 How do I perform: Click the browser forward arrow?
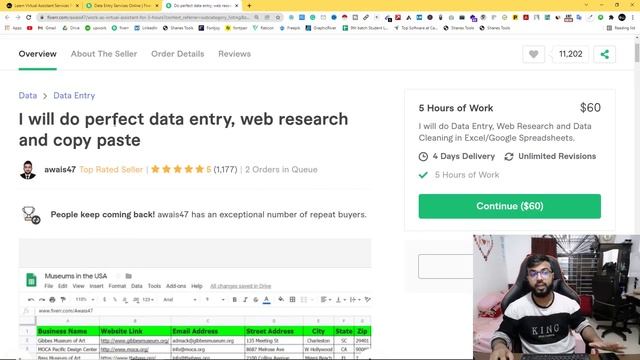tap(18, 18)
